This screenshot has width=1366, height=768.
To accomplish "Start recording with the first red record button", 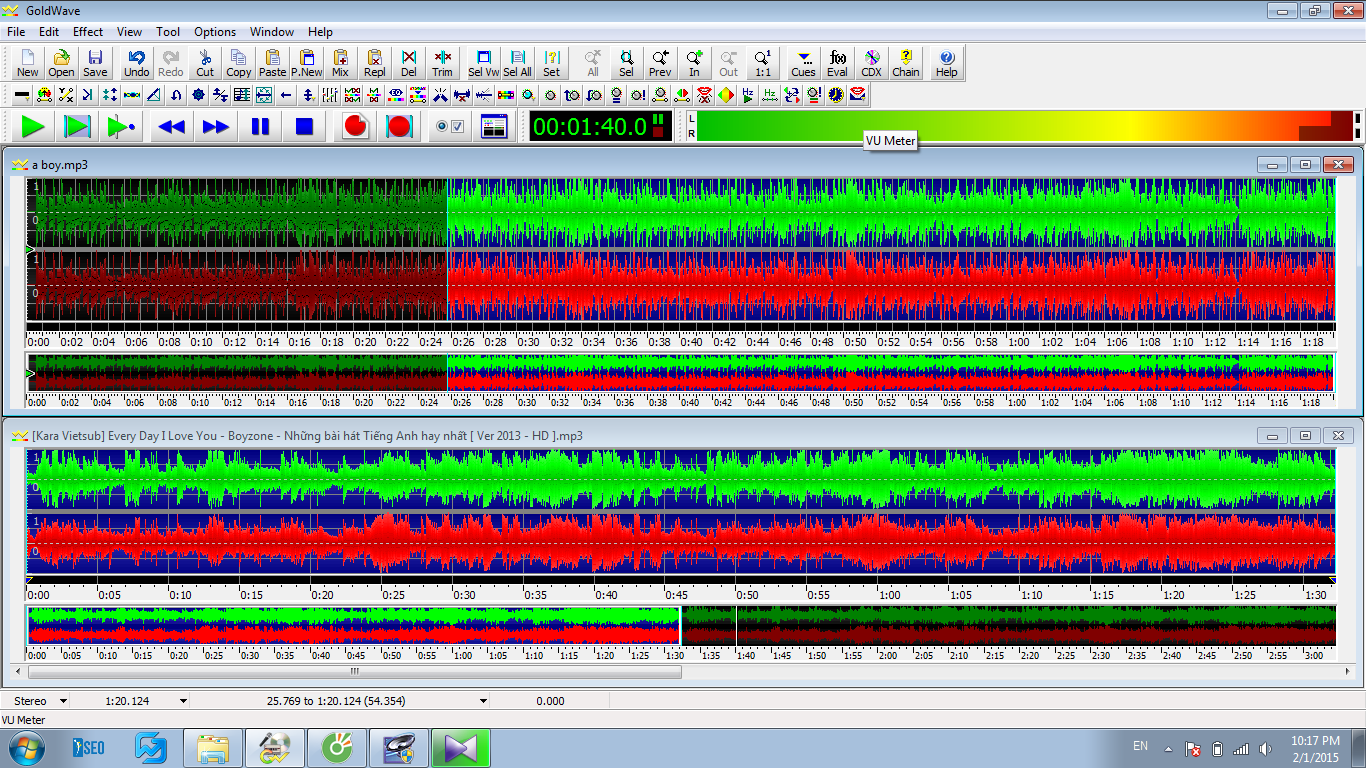I will 356,127.
